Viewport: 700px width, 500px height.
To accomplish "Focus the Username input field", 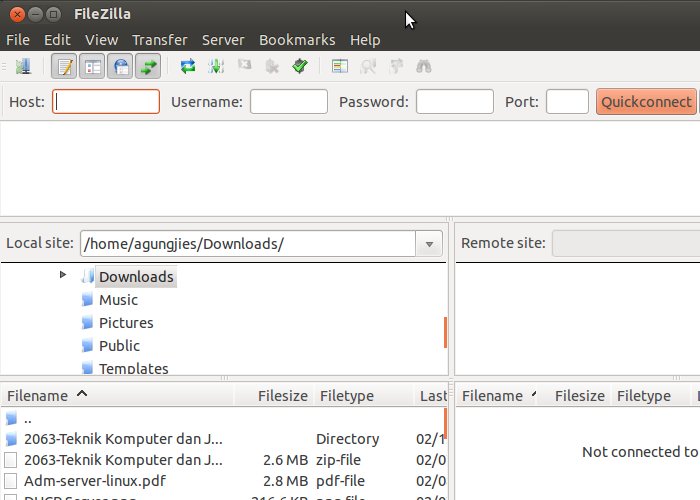I will [x=289, y=101].
